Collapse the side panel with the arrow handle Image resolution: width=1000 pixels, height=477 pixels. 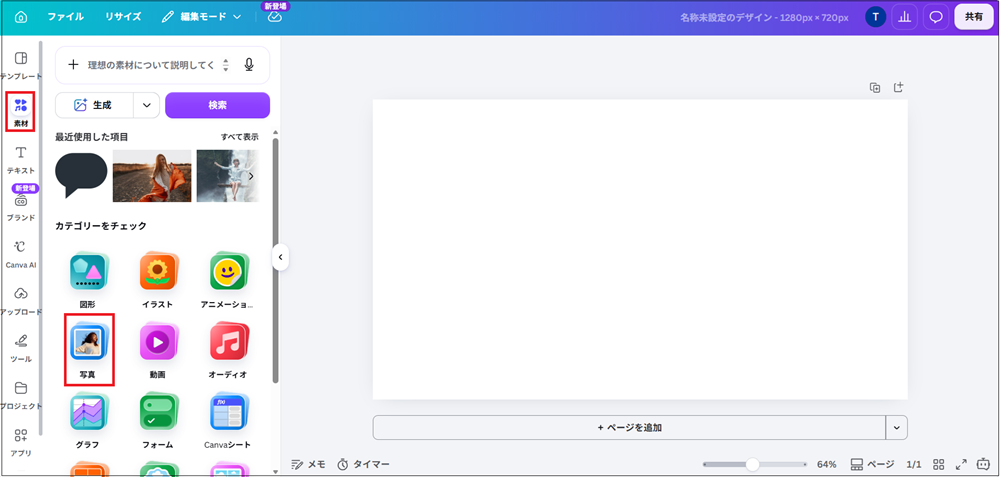coord(280,258)
